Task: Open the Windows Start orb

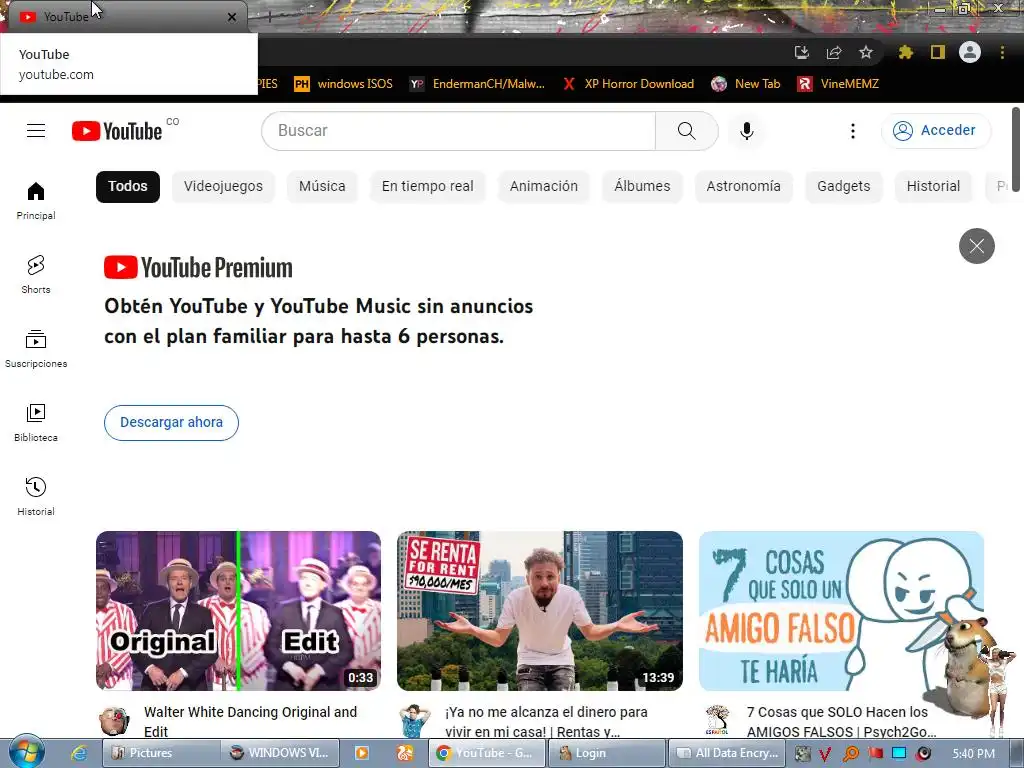Action: 26,752
